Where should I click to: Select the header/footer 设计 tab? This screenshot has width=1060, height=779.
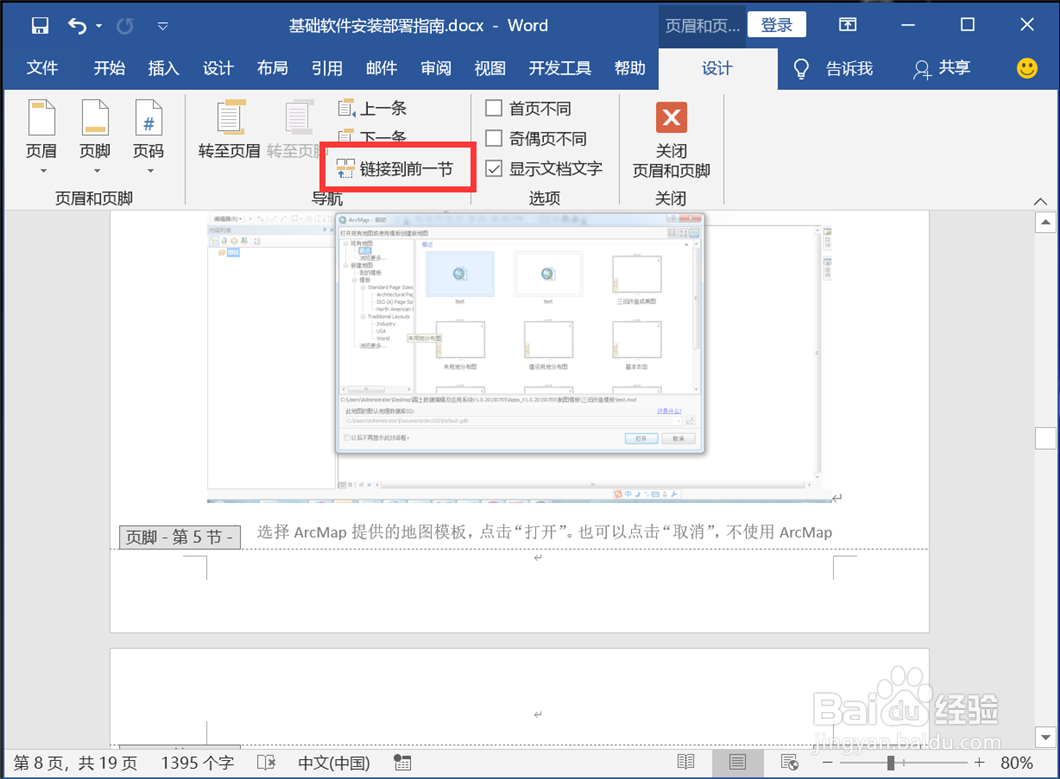tap(717, 68)
